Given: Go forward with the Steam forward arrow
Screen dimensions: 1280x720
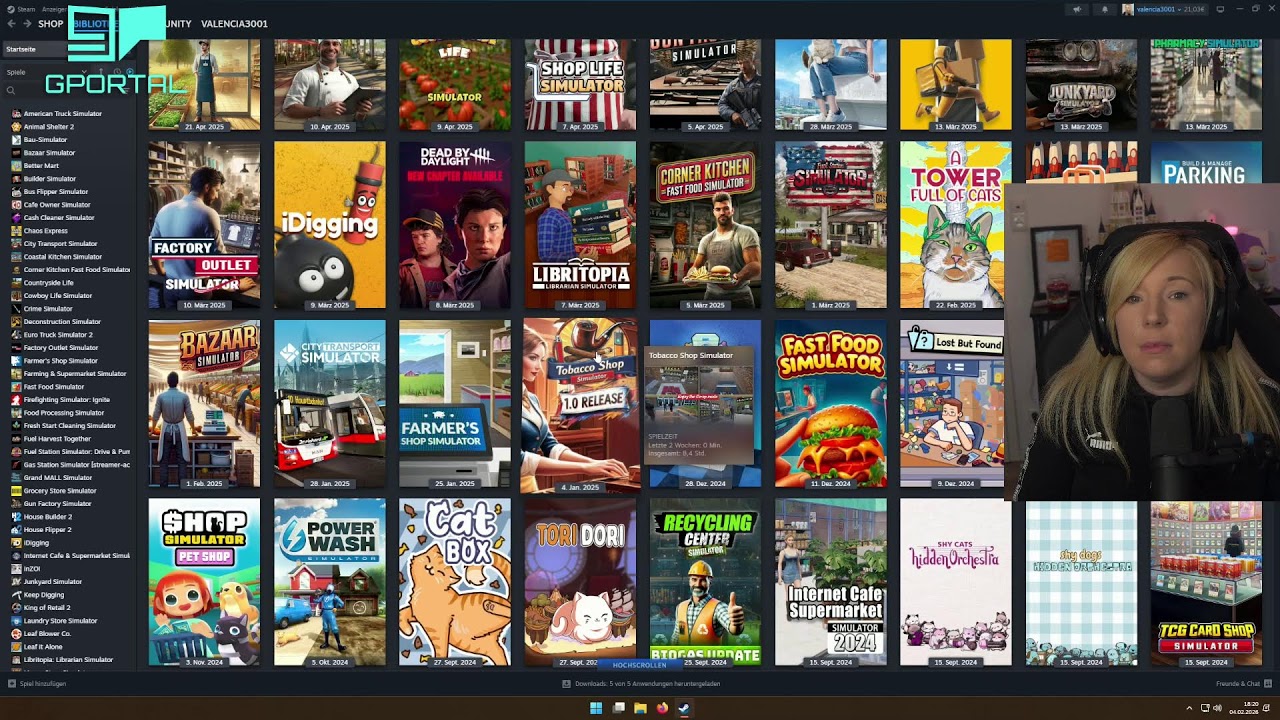Looking at the screenshot, I should click(26, 24).
